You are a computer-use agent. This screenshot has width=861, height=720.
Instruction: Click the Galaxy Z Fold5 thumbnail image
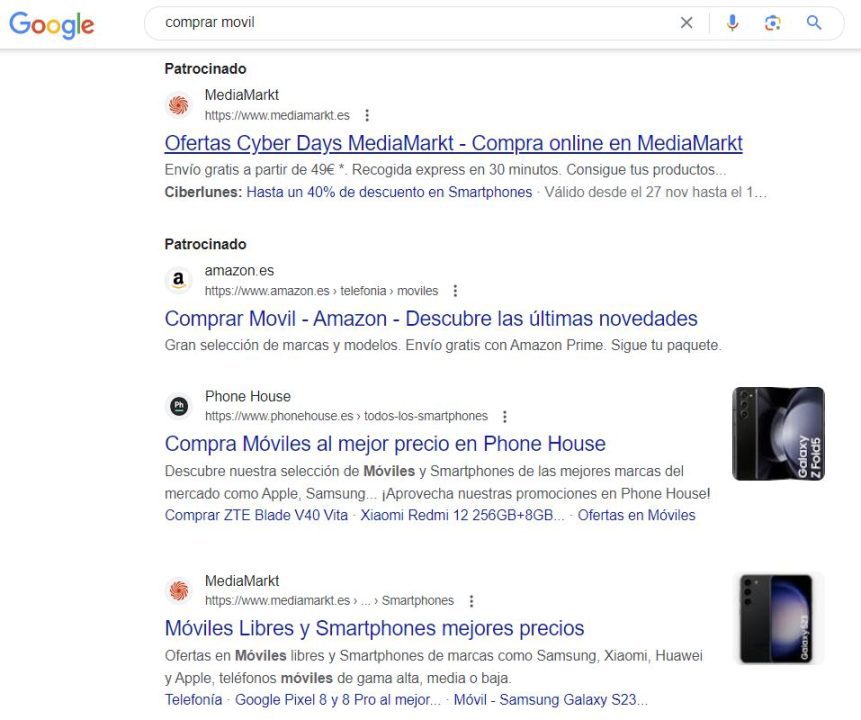[x=779, y=434]
